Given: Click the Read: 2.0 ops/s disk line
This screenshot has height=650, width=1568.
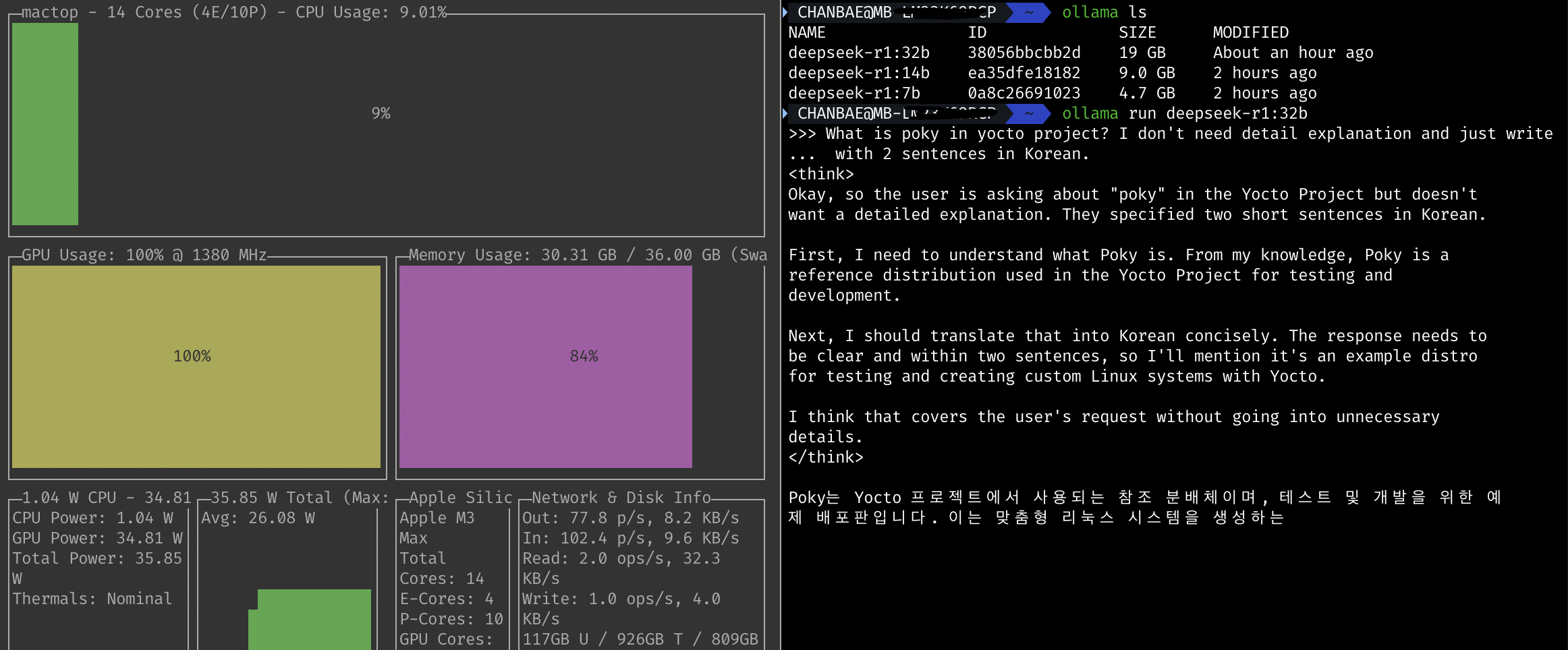Looking at the screenshot, I should pos(621,568).
